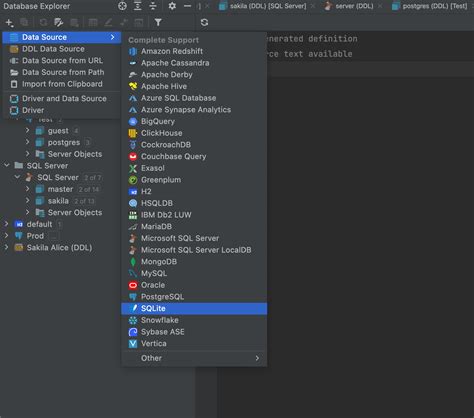Image resolution: width=474 pixels, height=418 pixels.
Task: Expand Sakila Alice (DDL) node
Action: click(7, 247)
